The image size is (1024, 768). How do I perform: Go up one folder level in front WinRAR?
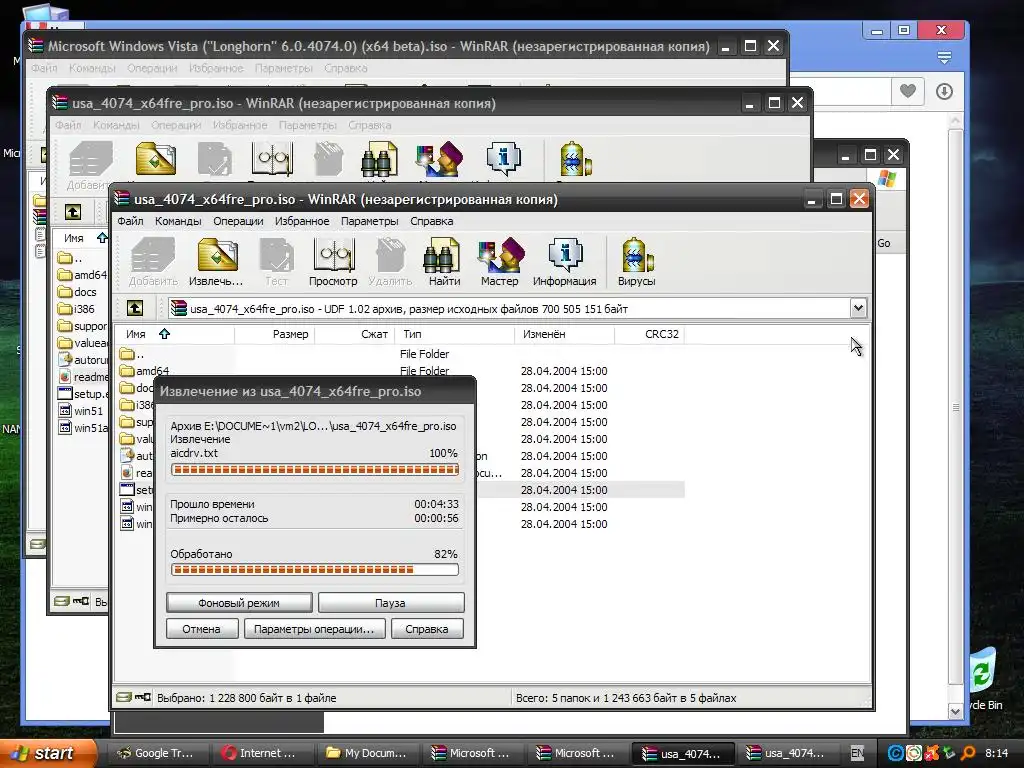[x=135, y=308]
